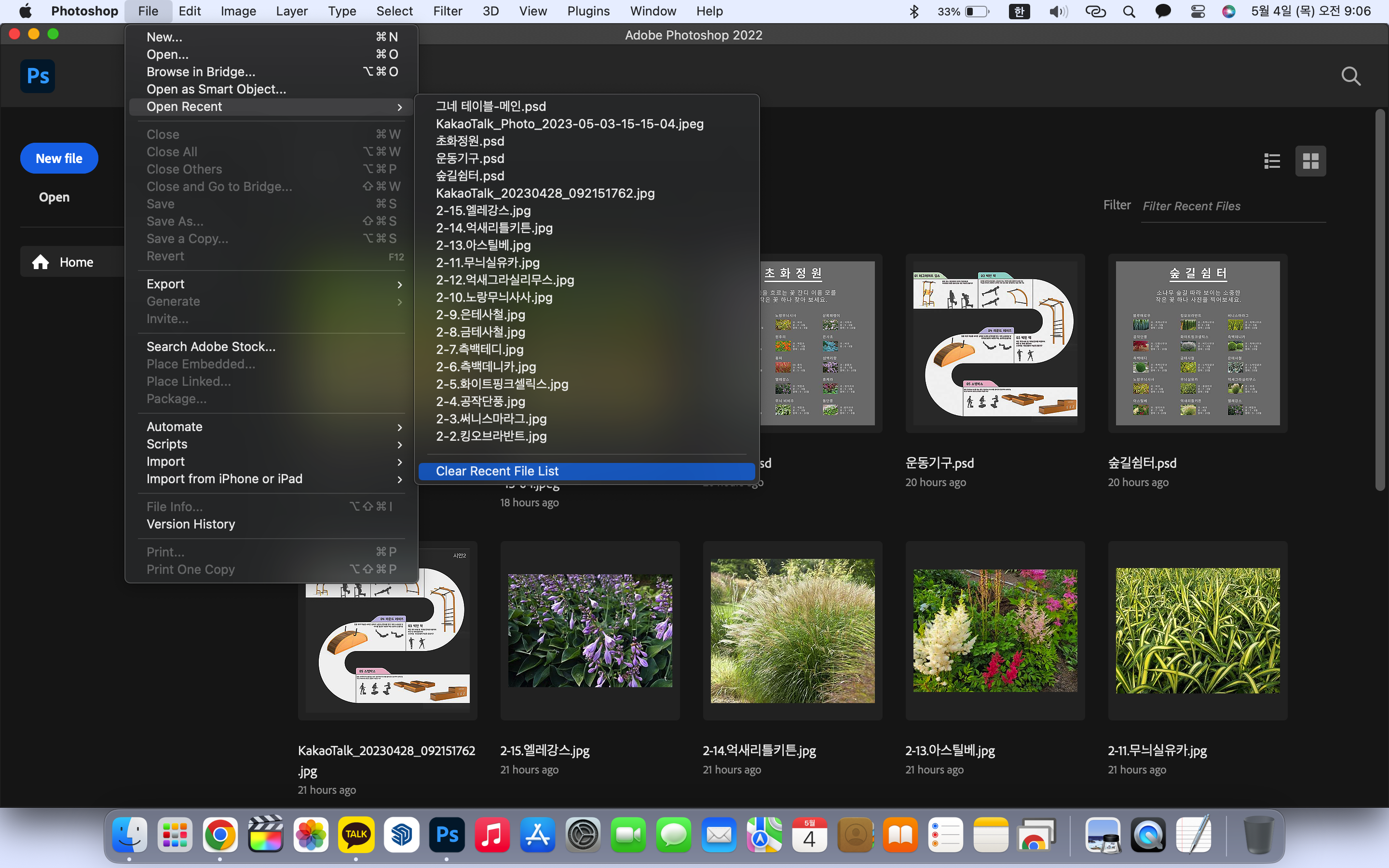The width and height of the screenshot is (1389, 868).
Task: Open recent file 초화정원.psd from submenu
Action: pyautogui.click(x=470, y=141)
